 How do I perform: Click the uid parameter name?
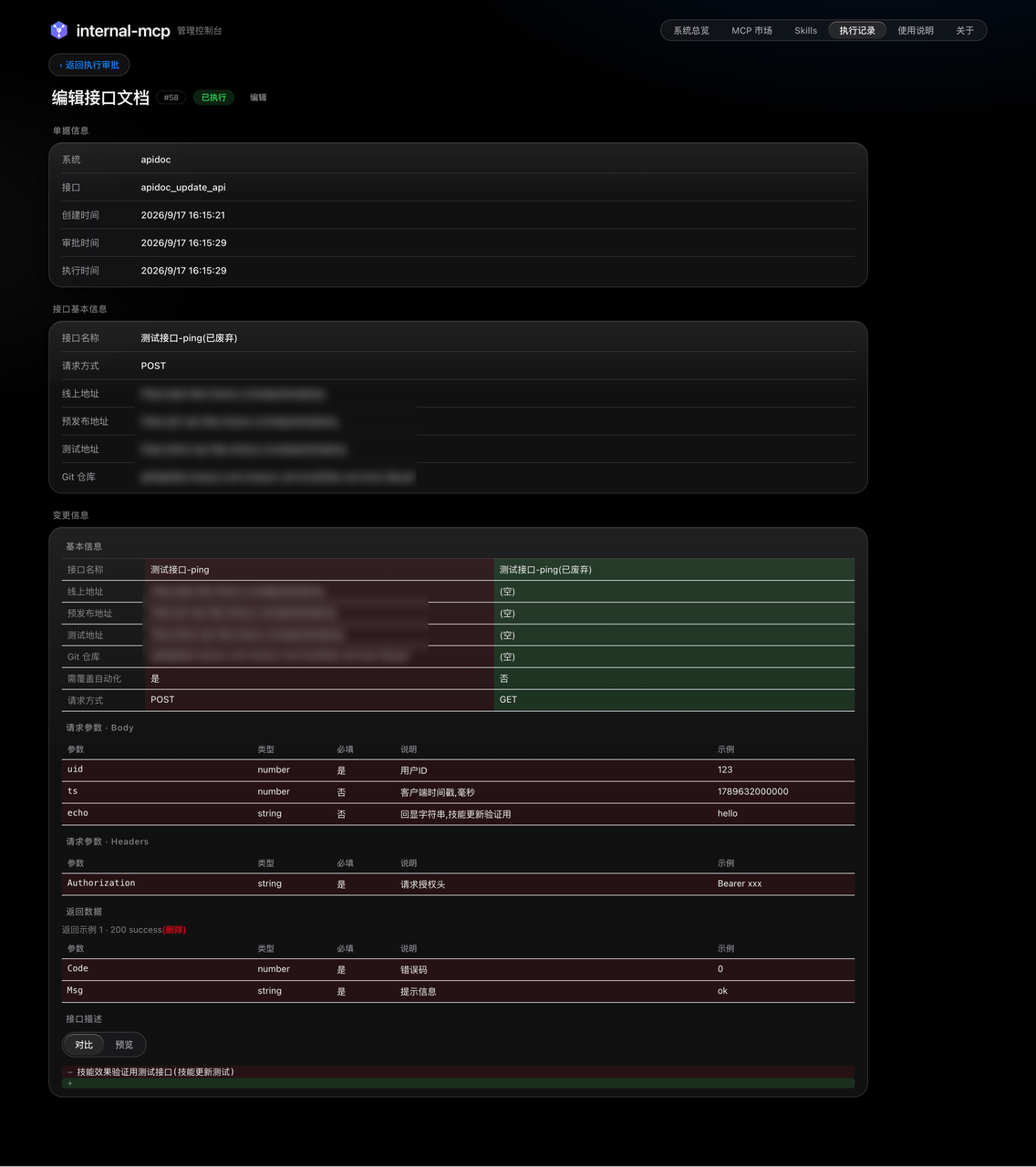75,769
